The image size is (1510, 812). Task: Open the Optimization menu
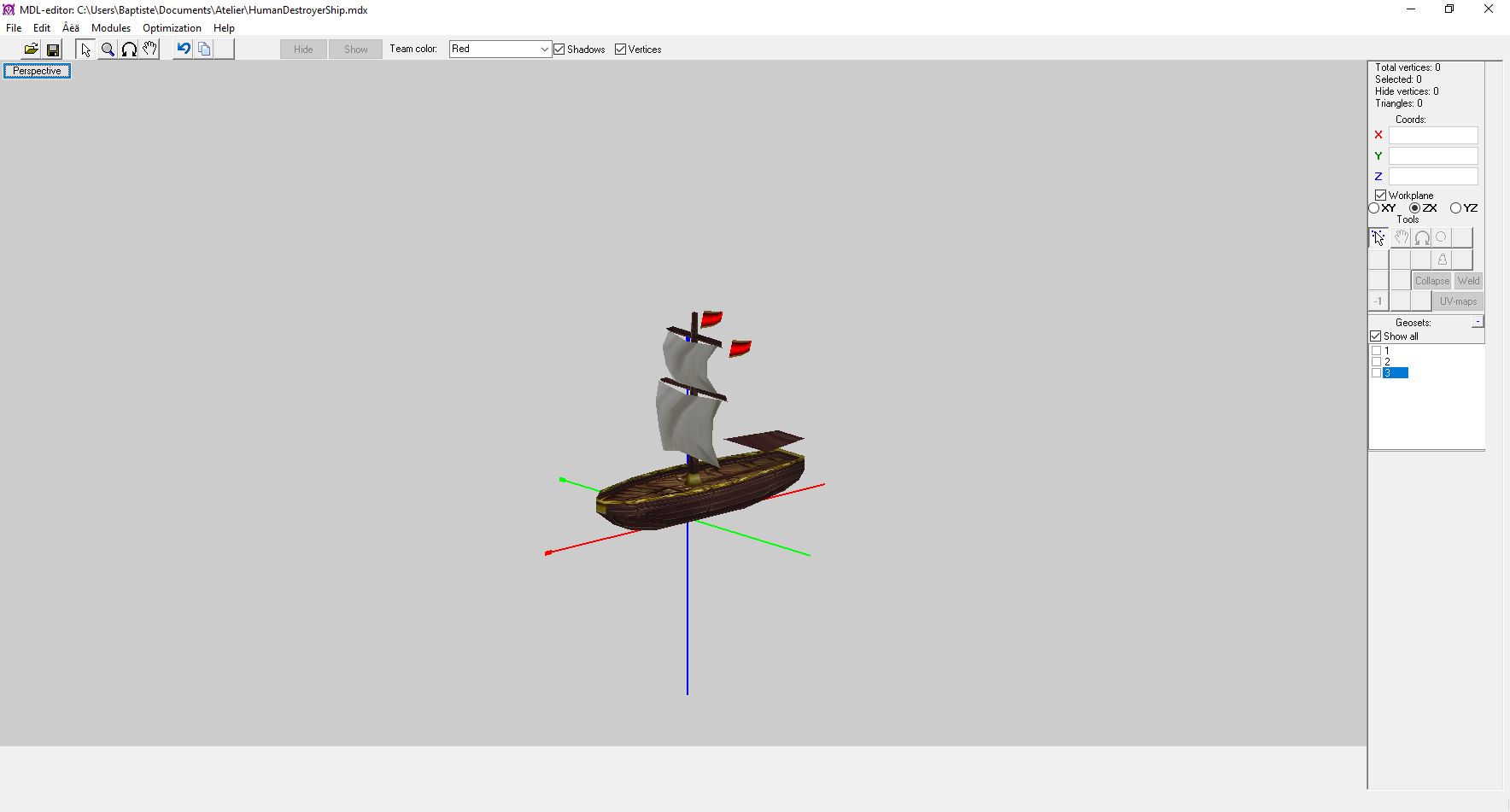(172, 28)
